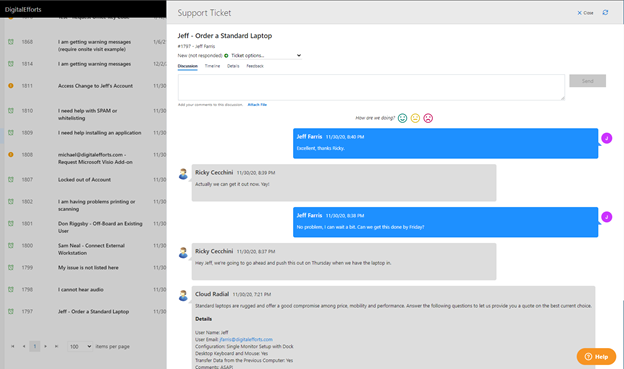Viewport: 624px width, 369px height.
Task: Click the Attach File link
Action: (x=257, y=105)
